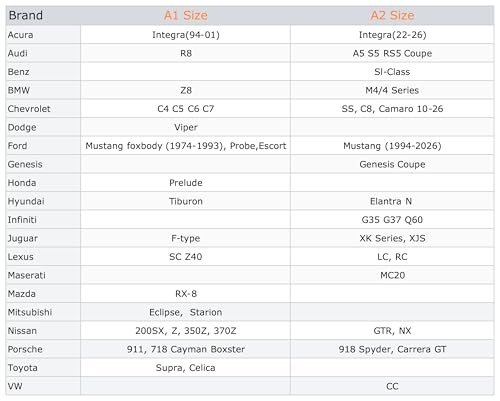Viewport: 500px width, 401px height.
Task: Click the VW CC cell
Action: tap(392, 386)
